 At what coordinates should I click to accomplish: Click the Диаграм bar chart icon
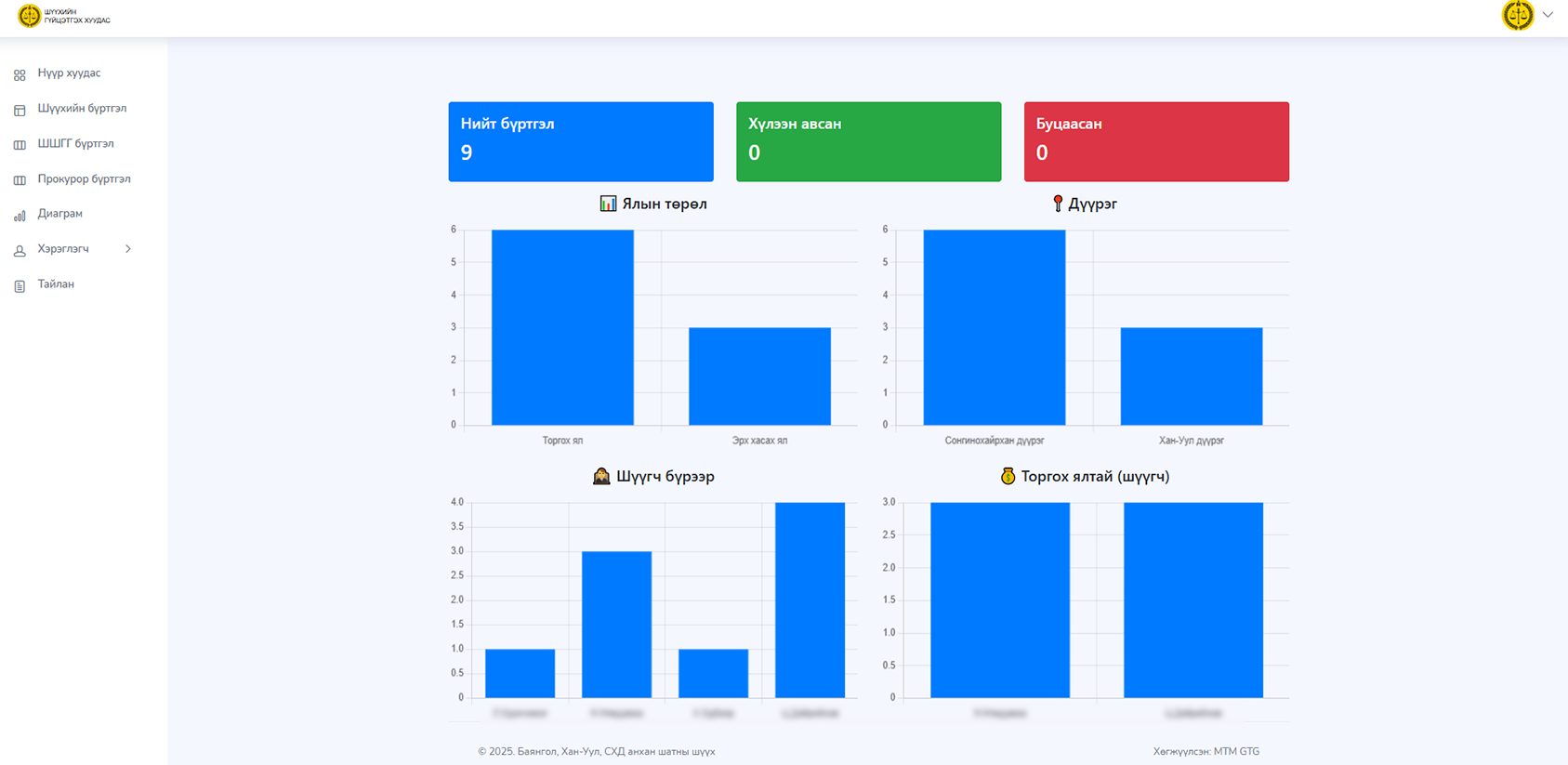point(20,216)
